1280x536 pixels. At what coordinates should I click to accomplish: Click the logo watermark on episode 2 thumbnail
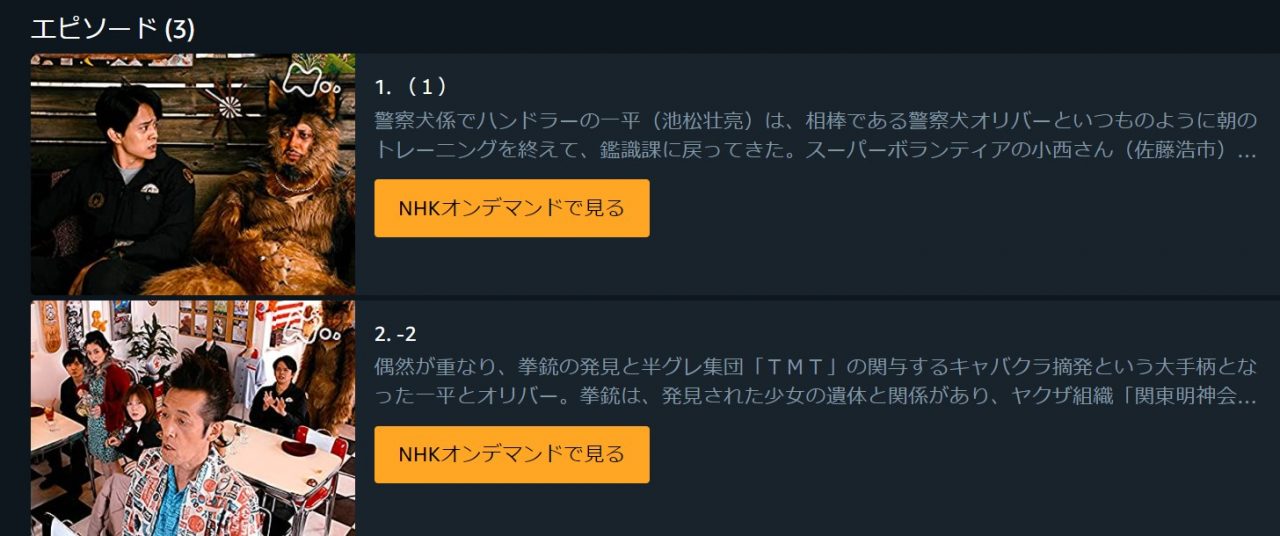315,323
